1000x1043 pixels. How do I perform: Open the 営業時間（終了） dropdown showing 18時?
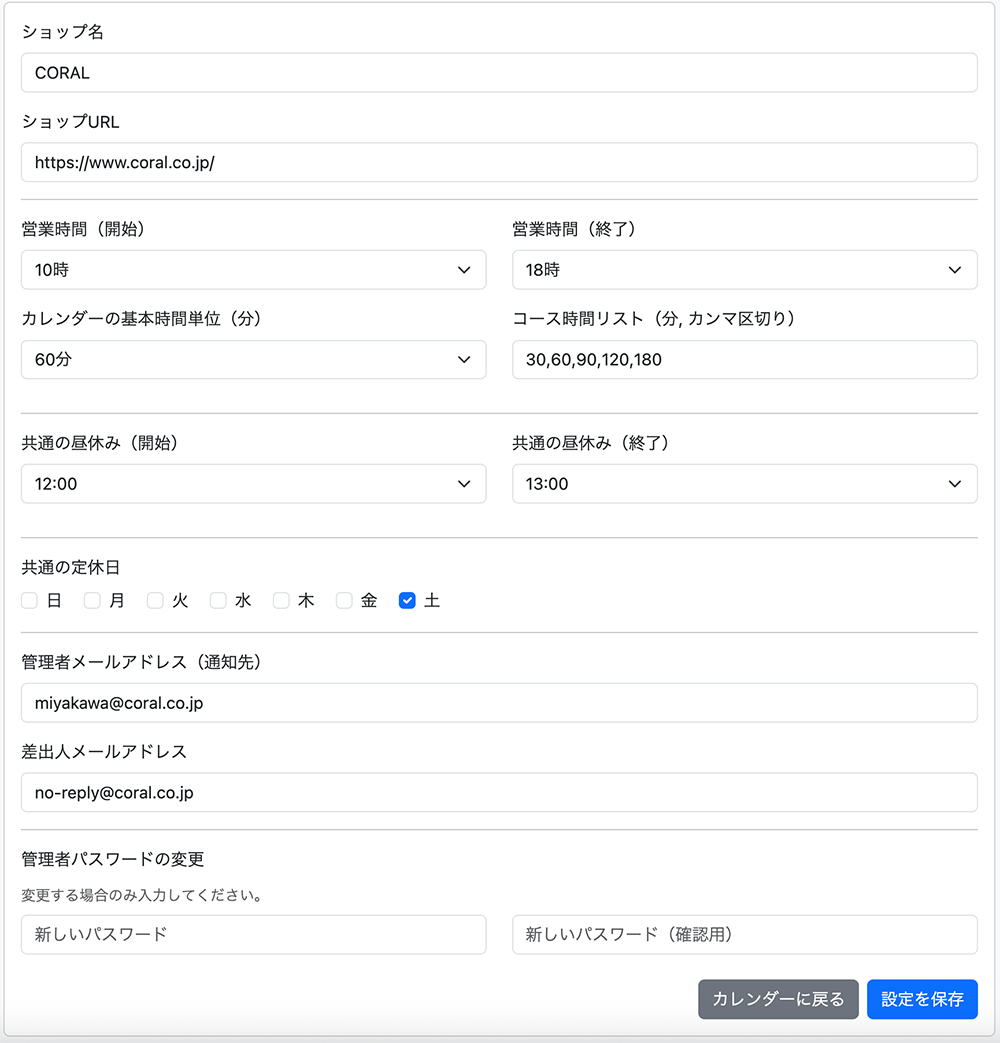point(744,270)
